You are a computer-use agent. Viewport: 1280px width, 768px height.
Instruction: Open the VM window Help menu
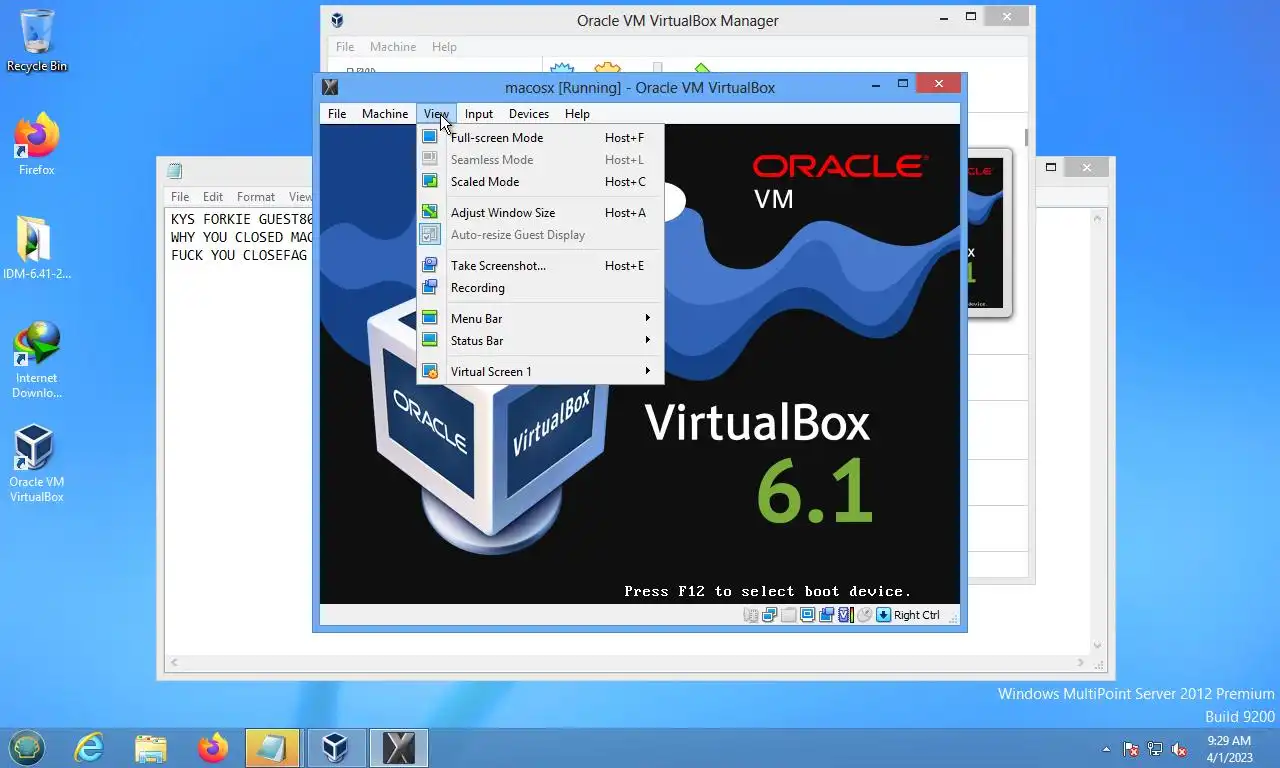point(577,114)
